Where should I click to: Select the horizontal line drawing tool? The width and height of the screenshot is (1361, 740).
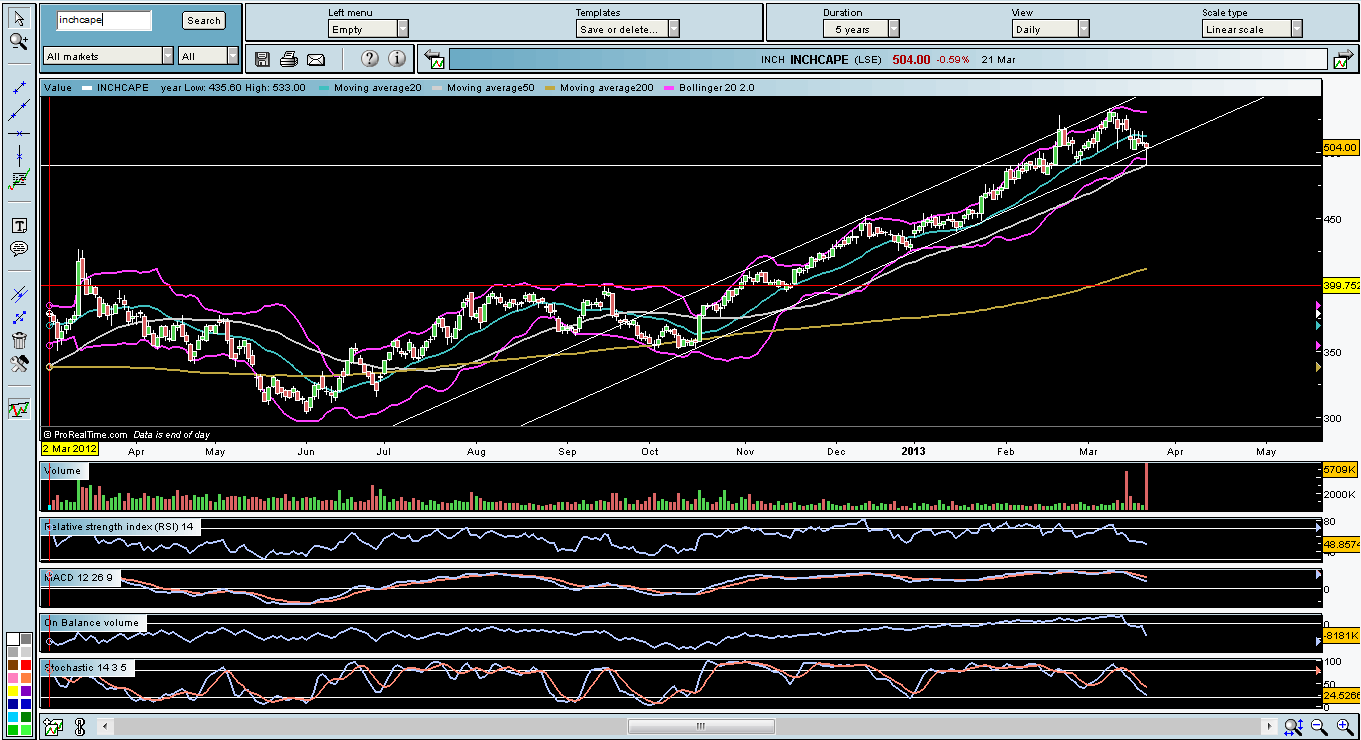pos(19,133)
